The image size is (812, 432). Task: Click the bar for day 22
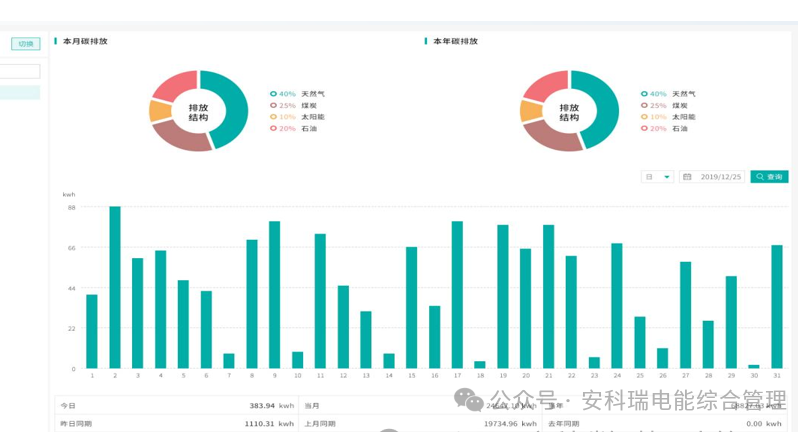tap(571, 312)
